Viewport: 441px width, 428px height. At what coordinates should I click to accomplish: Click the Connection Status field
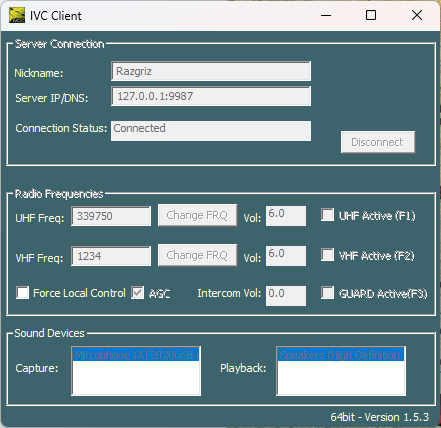coord(211,131)
